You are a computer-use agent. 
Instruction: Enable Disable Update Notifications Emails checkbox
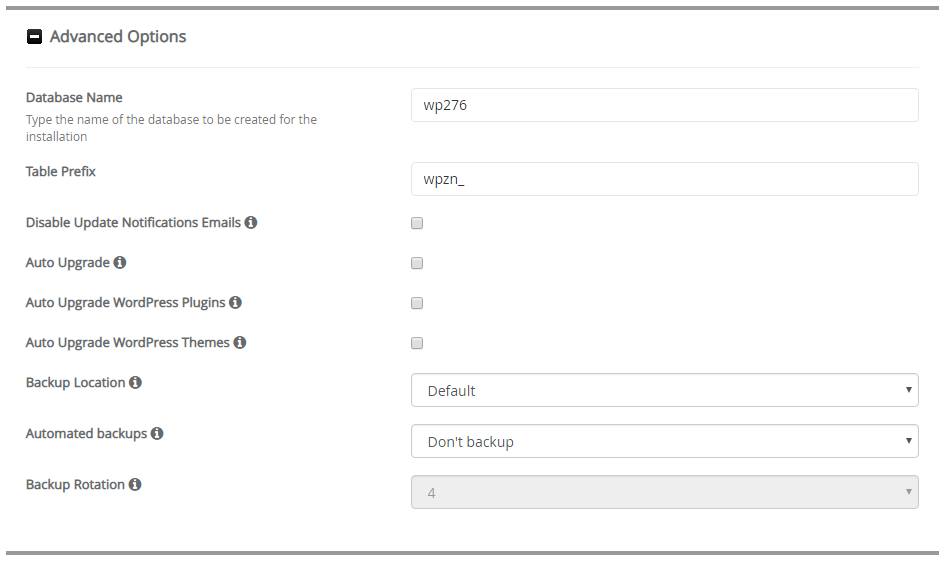[417, 223]
